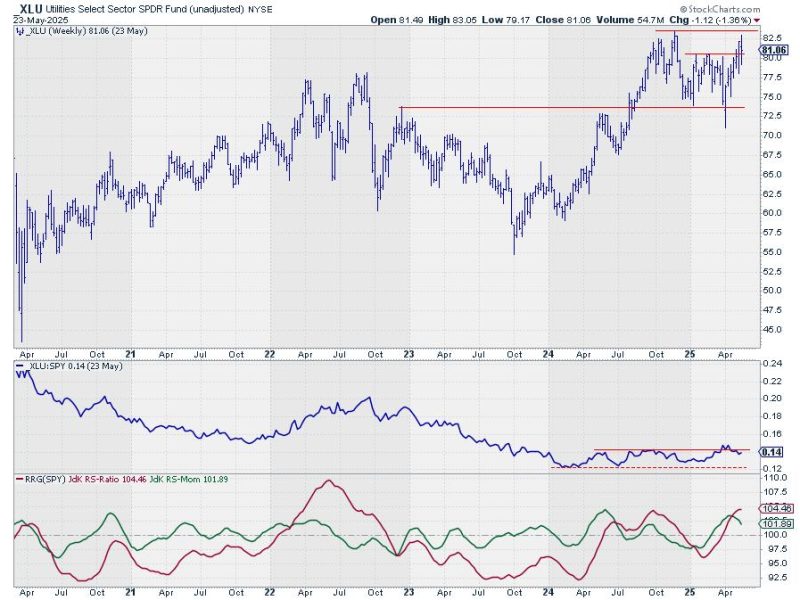Click the Chg -1.12 (-1.36%) value

click(710, 20)
